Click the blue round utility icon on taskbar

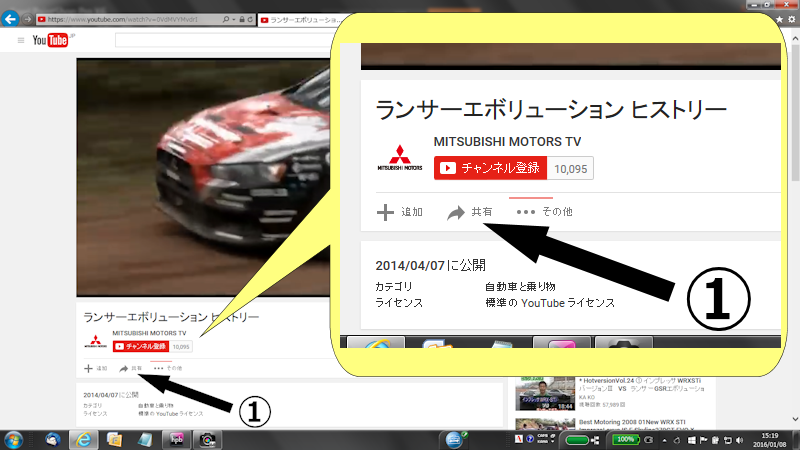tap(454, 440)
